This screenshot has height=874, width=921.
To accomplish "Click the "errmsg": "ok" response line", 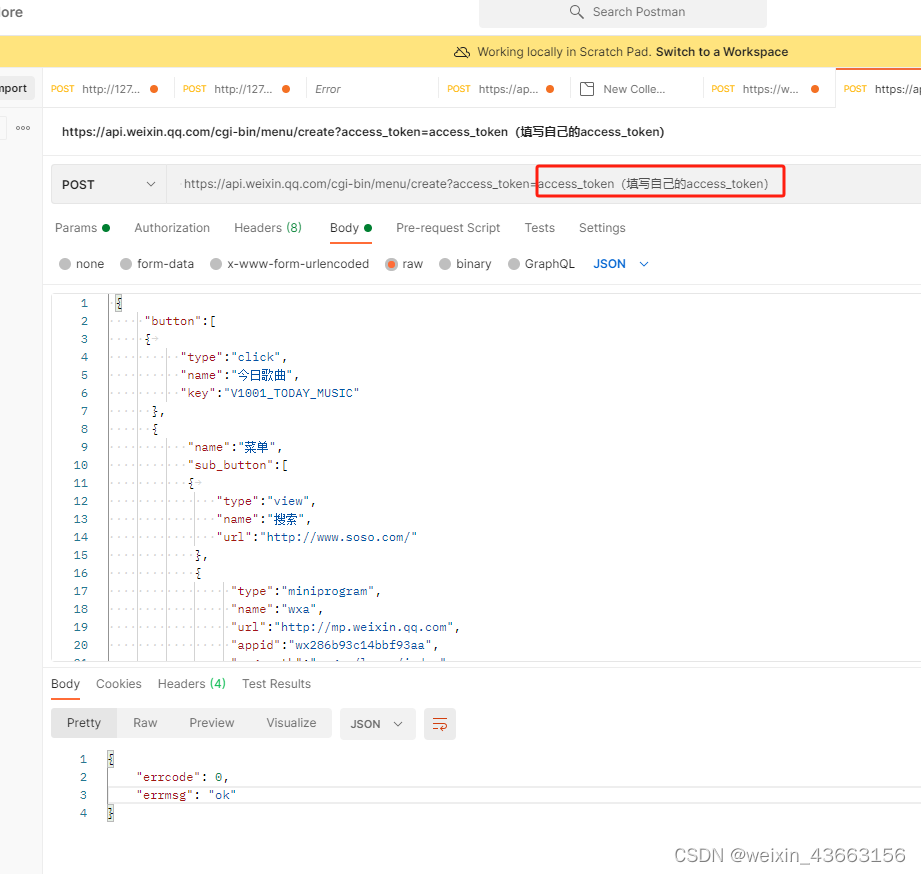I will (x=186, y=795).
